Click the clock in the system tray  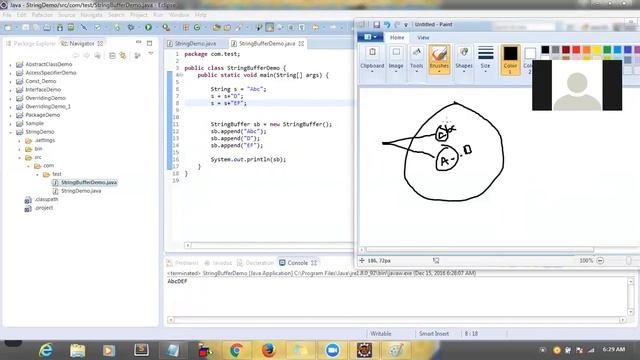[613, 349]
